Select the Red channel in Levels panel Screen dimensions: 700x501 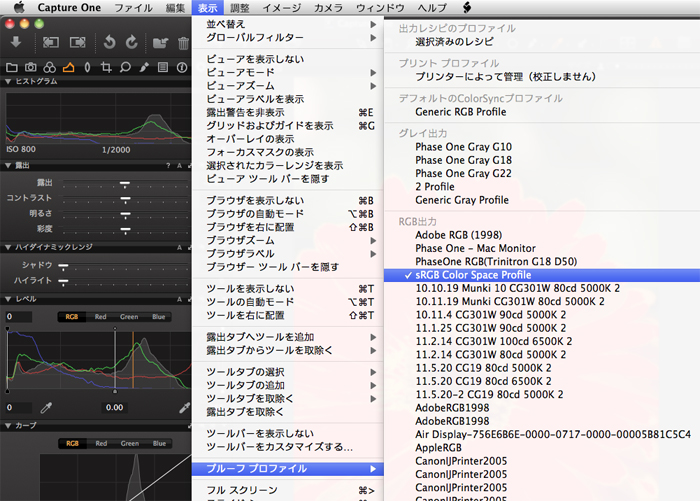tap(100, 317)
